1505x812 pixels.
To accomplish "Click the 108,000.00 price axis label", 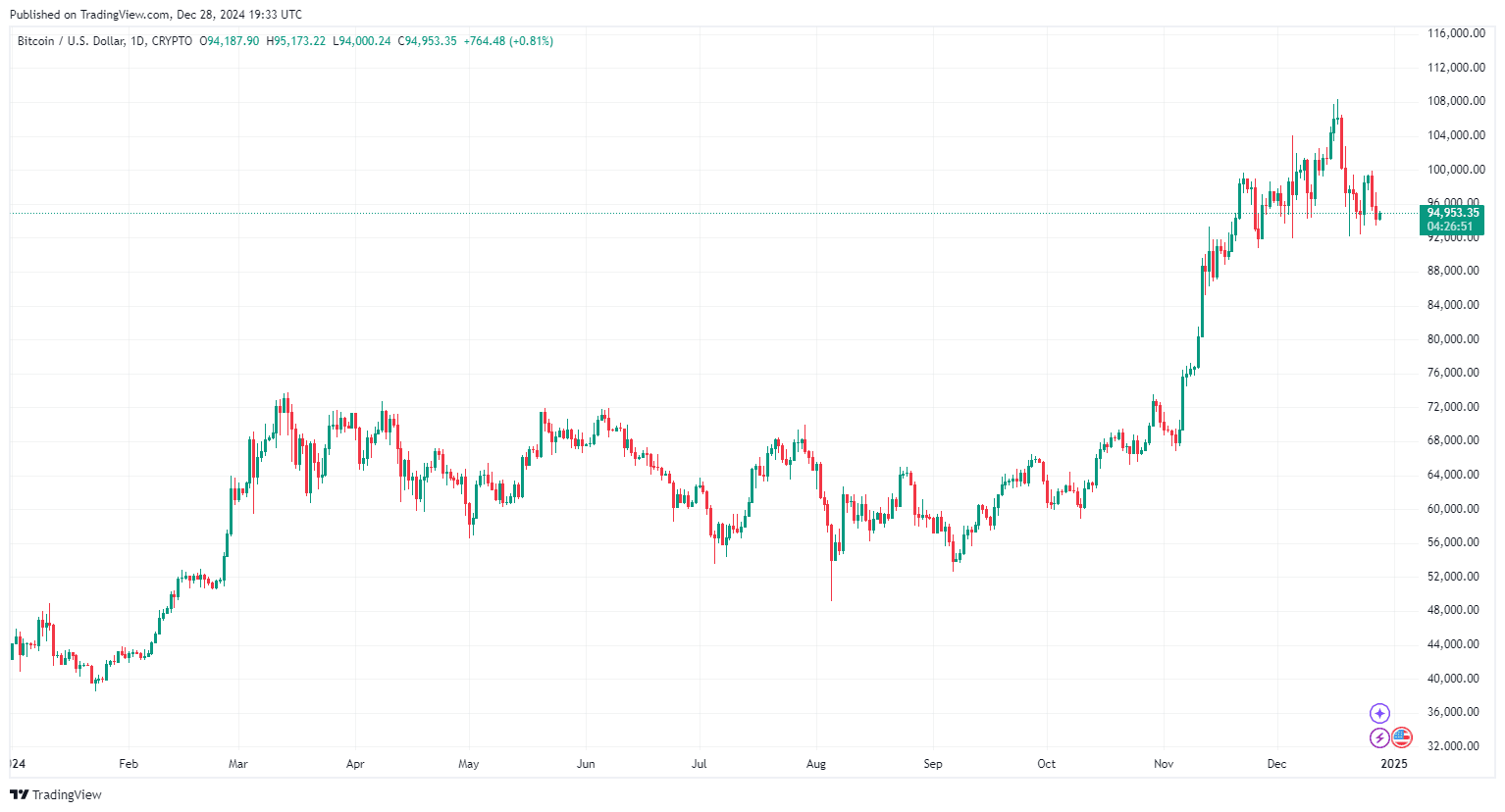I will (x=1455, y=101).
